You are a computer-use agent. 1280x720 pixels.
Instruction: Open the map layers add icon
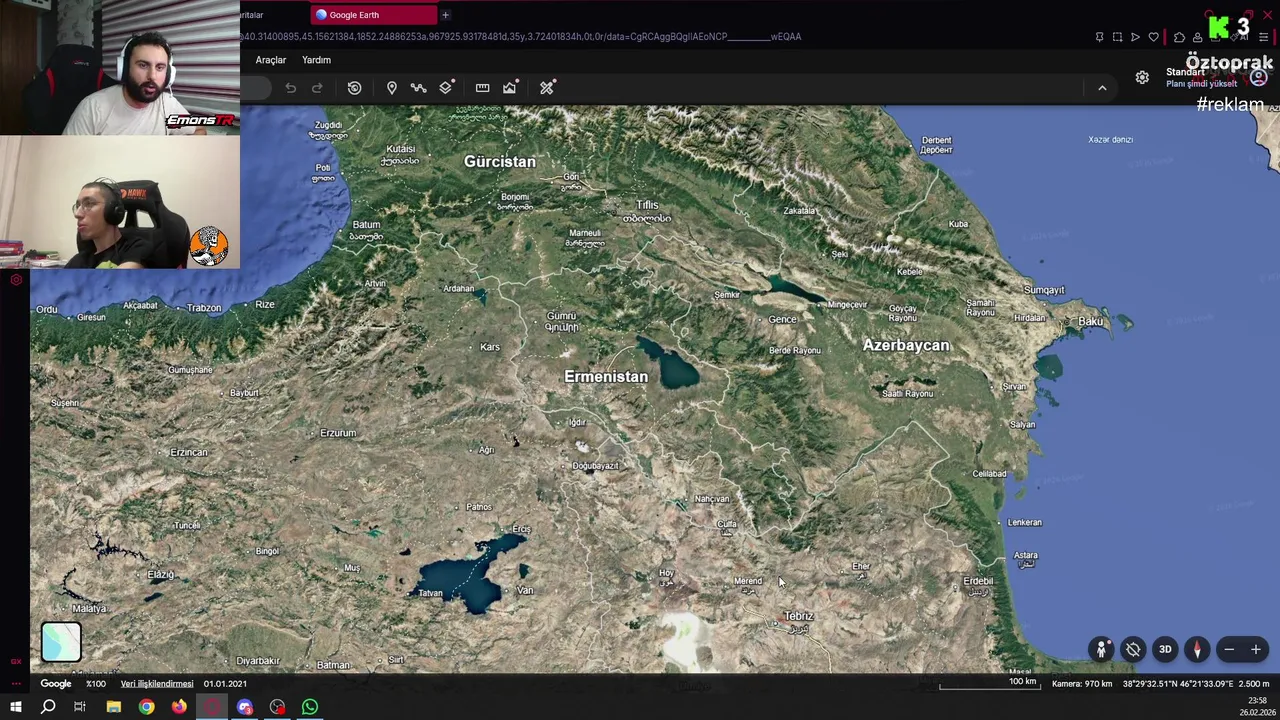(x=446, y=88)
